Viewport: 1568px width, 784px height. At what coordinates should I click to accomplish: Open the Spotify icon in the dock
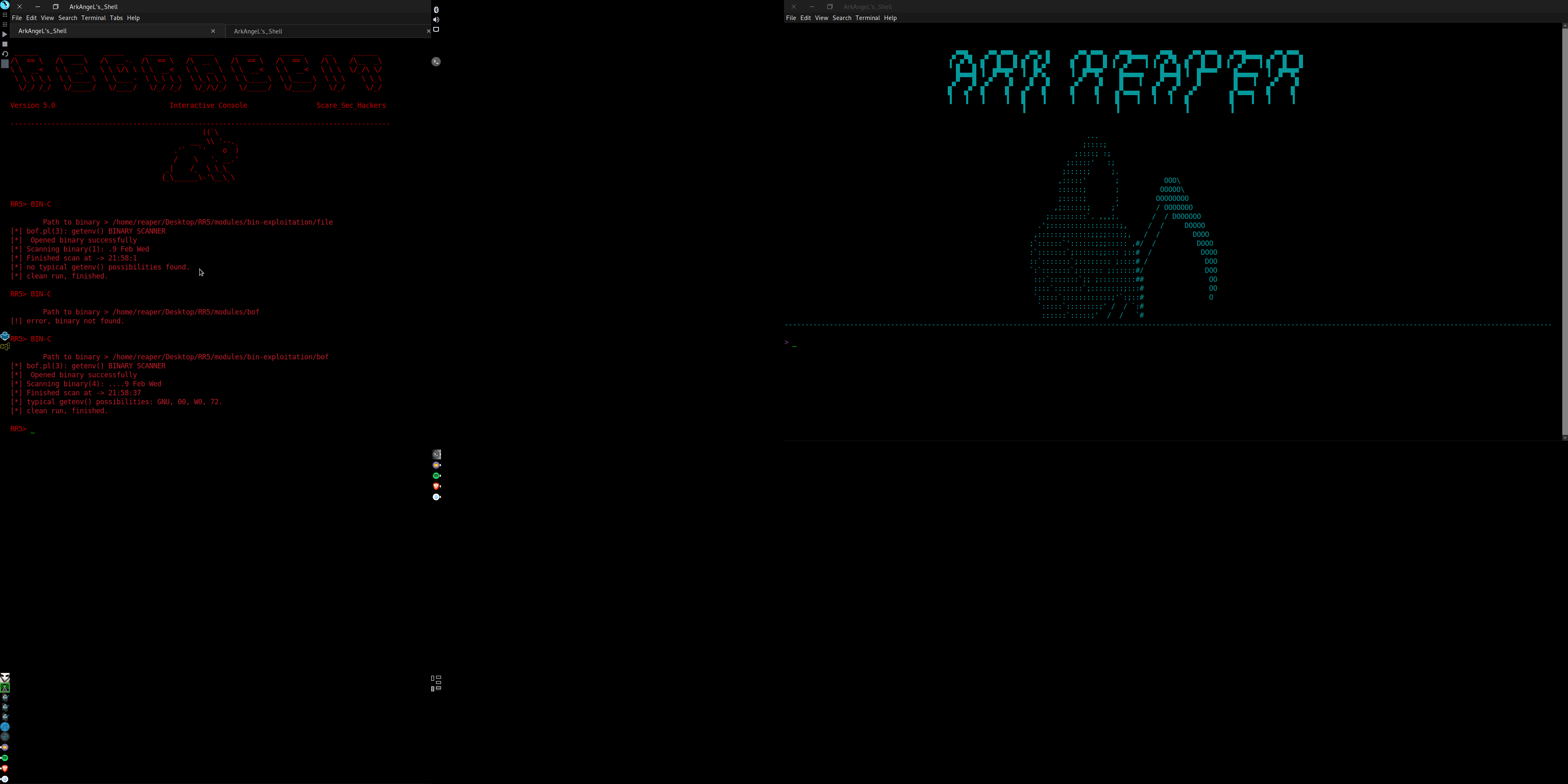(x=437, y=475)
